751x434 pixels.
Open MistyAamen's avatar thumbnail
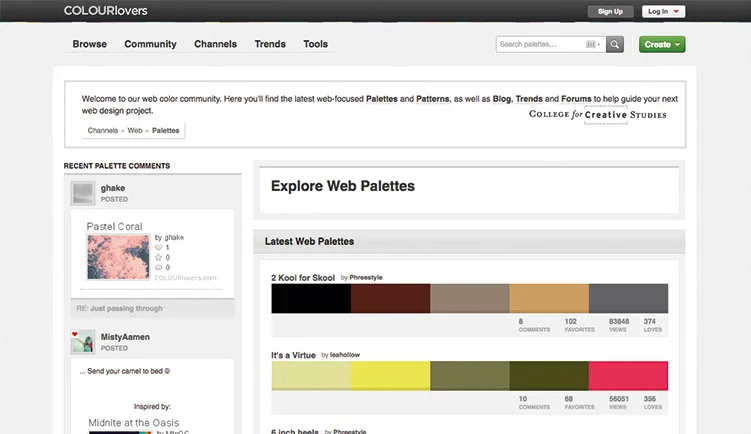coord(83,342)
